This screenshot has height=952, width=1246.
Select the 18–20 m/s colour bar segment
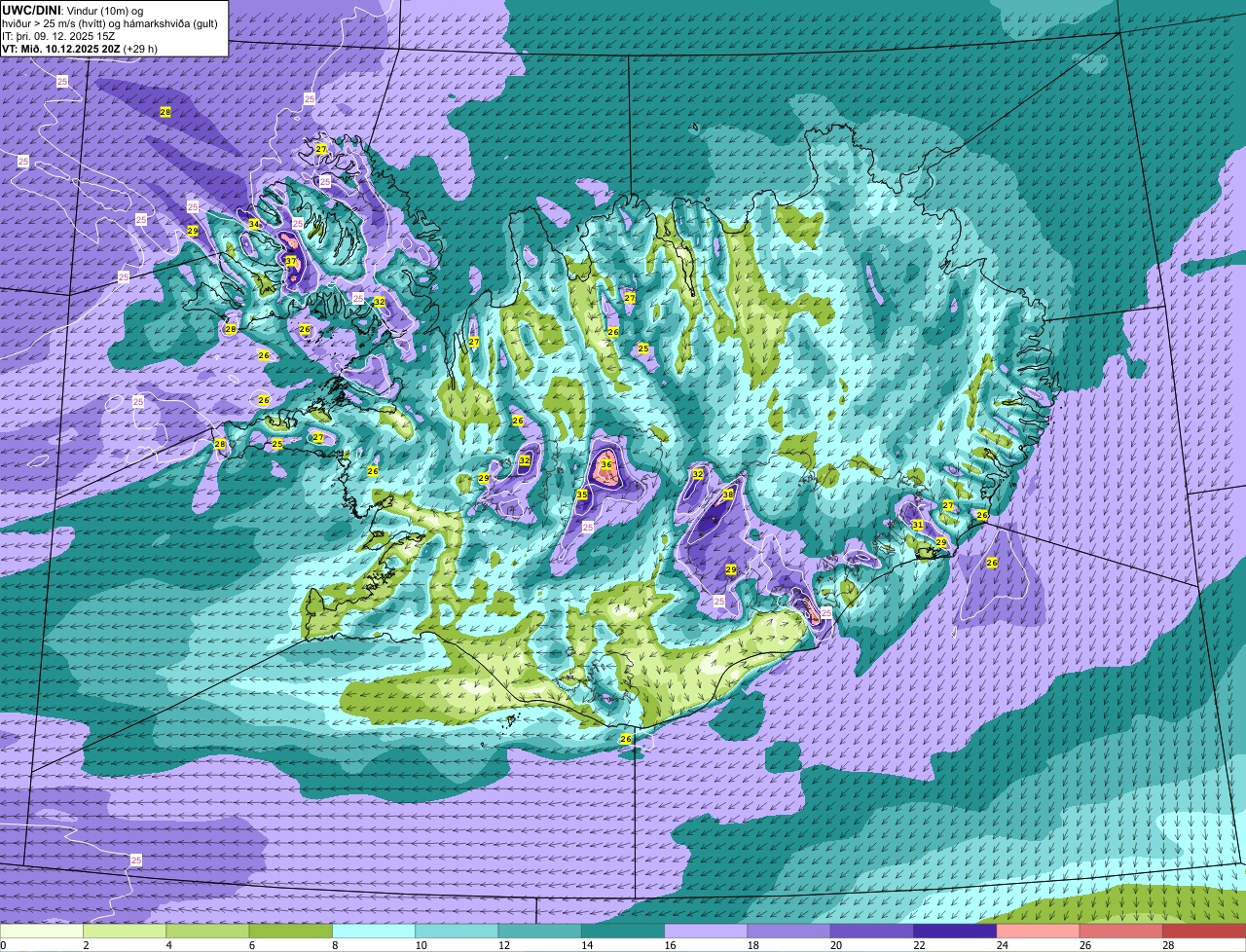point(788,932)
